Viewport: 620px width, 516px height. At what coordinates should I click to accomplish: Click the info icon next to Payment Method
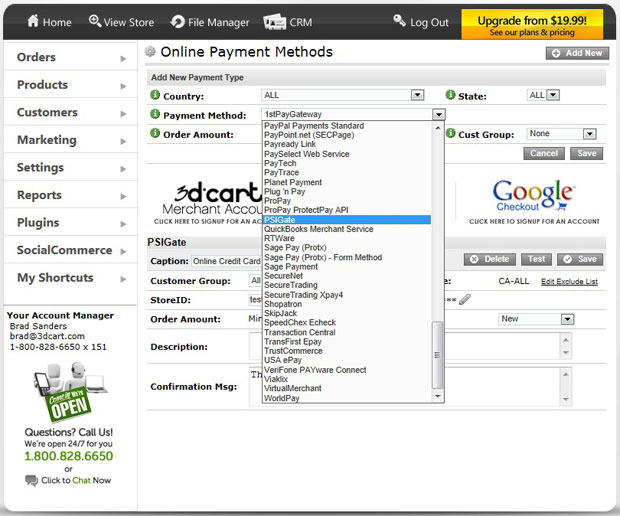pos(155,114)
